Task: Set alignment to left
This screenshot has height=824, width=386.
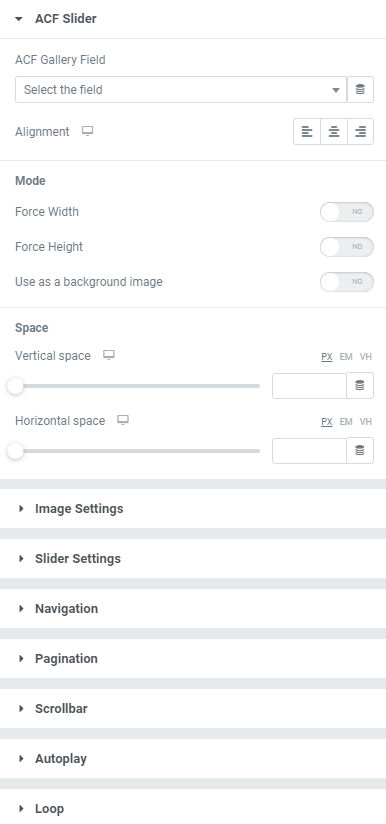Action: coord(307,131)
